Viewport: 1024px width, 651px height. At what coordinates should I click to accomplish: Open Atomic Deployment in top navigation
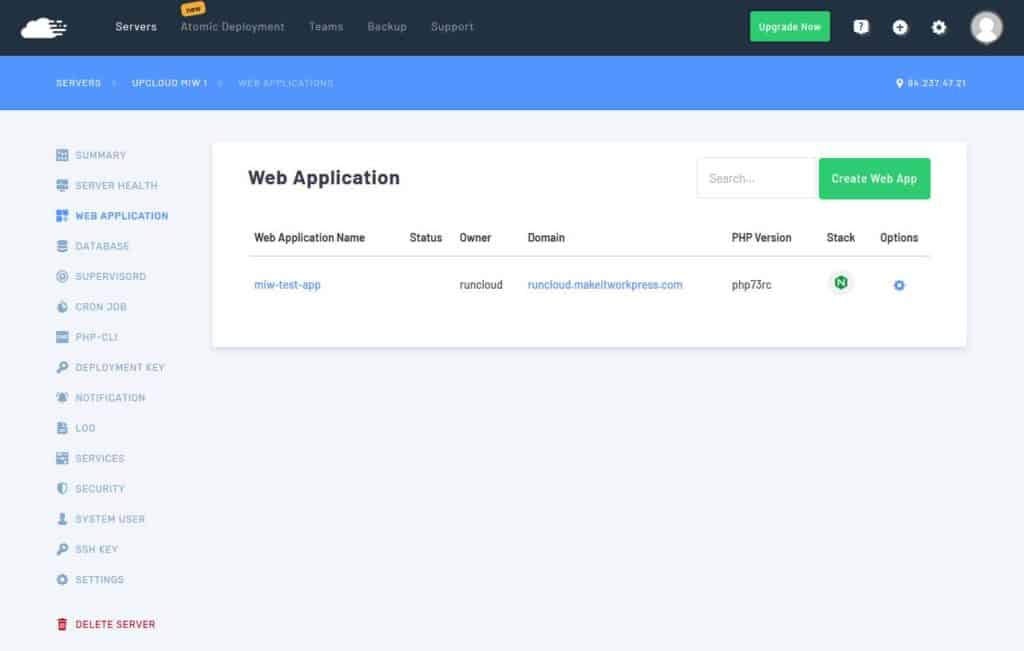[232, 27]
